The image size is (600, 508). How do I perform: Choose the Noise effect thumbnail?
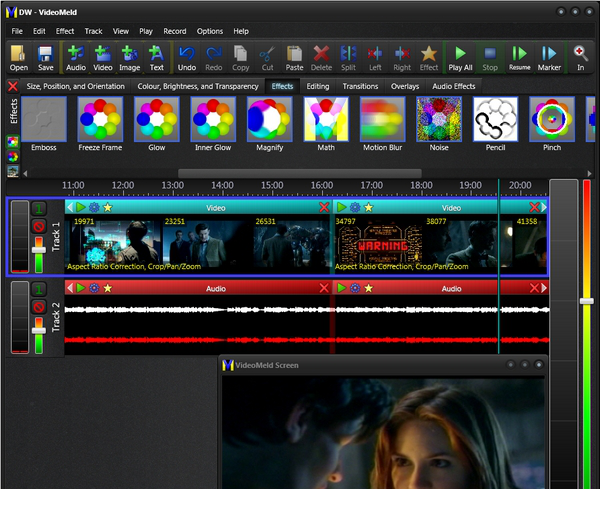[439, 119]
